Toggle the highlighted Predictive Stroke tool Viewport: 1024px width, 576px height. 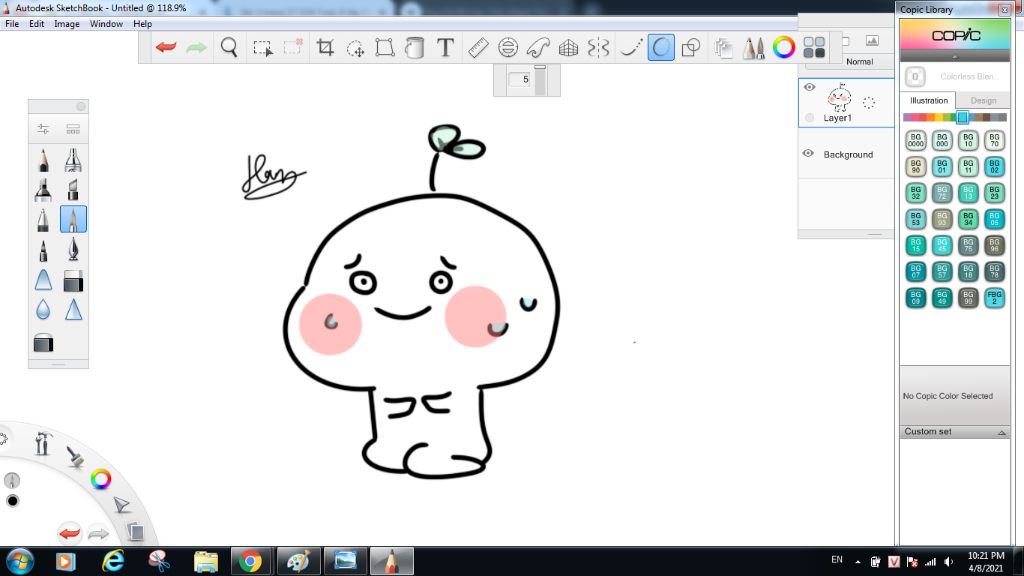661,47
